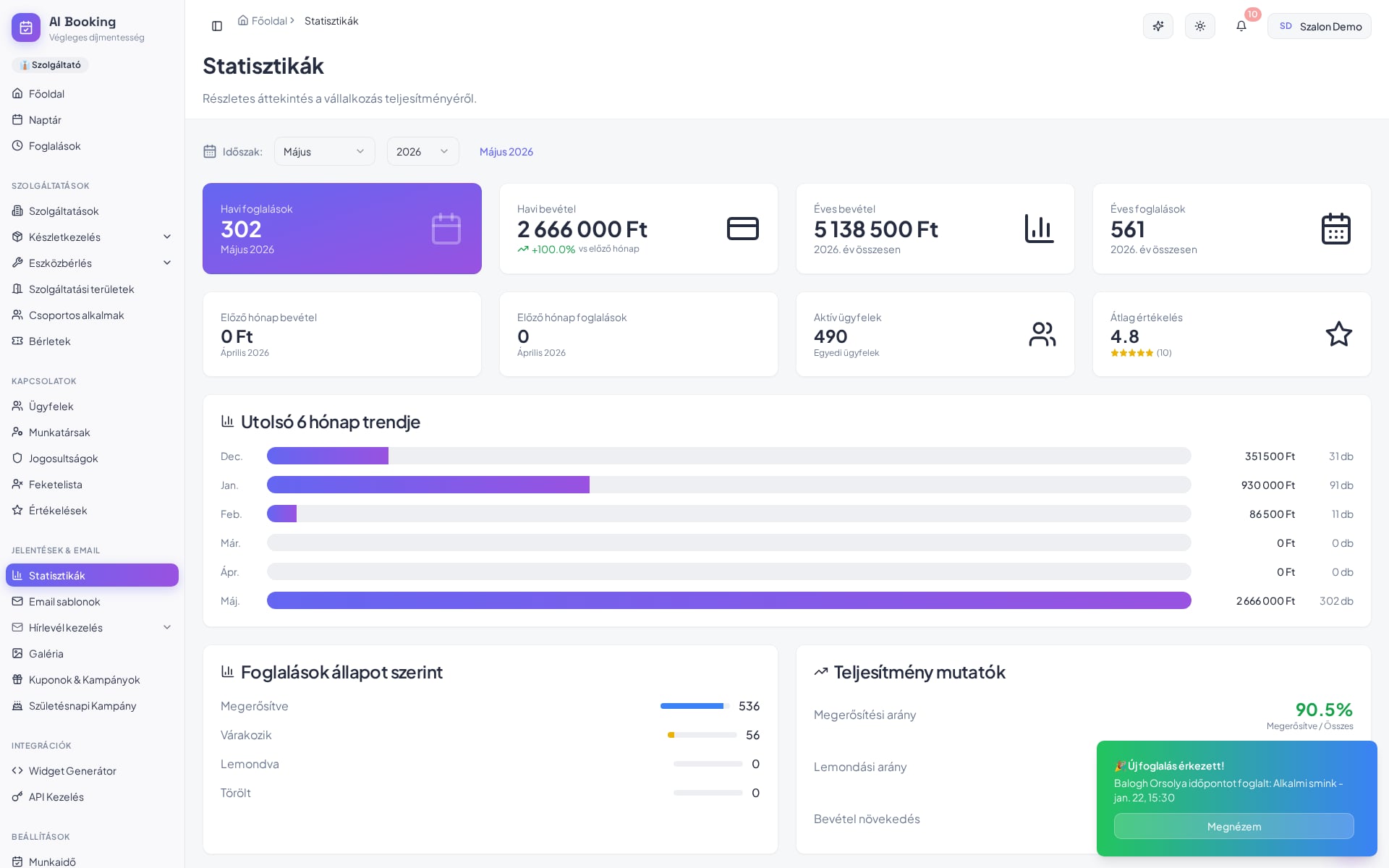This screenshot has height=868, width=1389.
Task: Click the Kuponok & Kampányok gift icon
Action: pos(17,679)
